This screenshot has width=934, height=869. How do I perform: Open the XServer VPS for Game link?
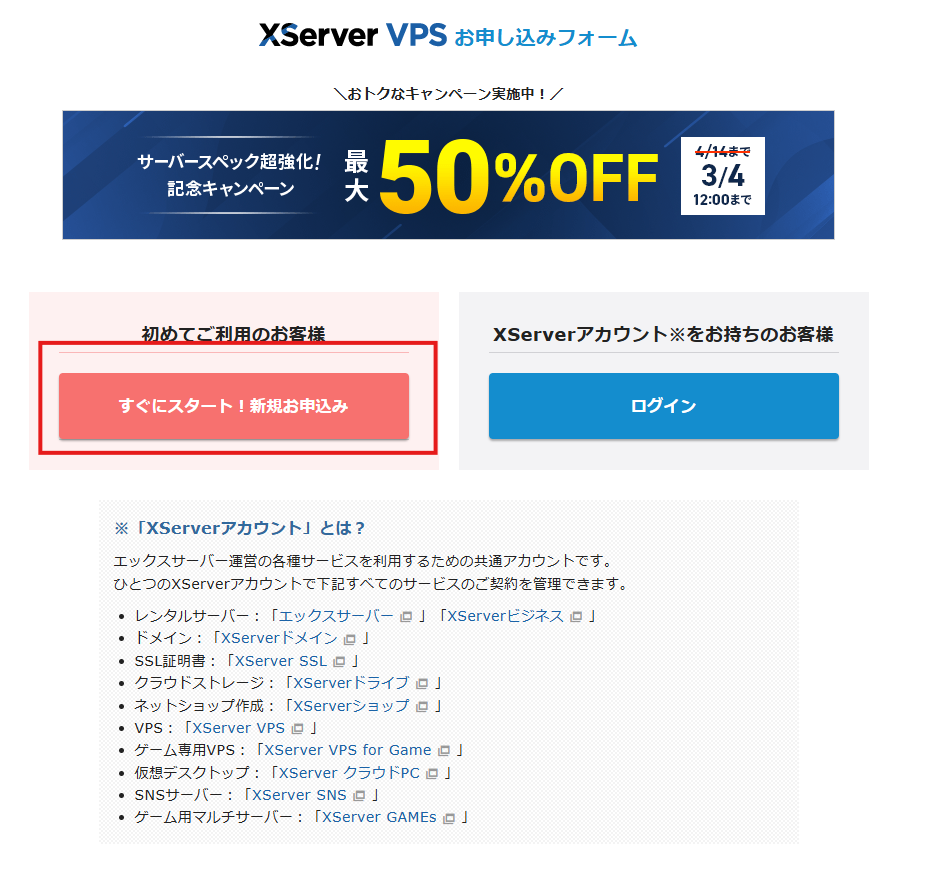(x=347, y=750)
